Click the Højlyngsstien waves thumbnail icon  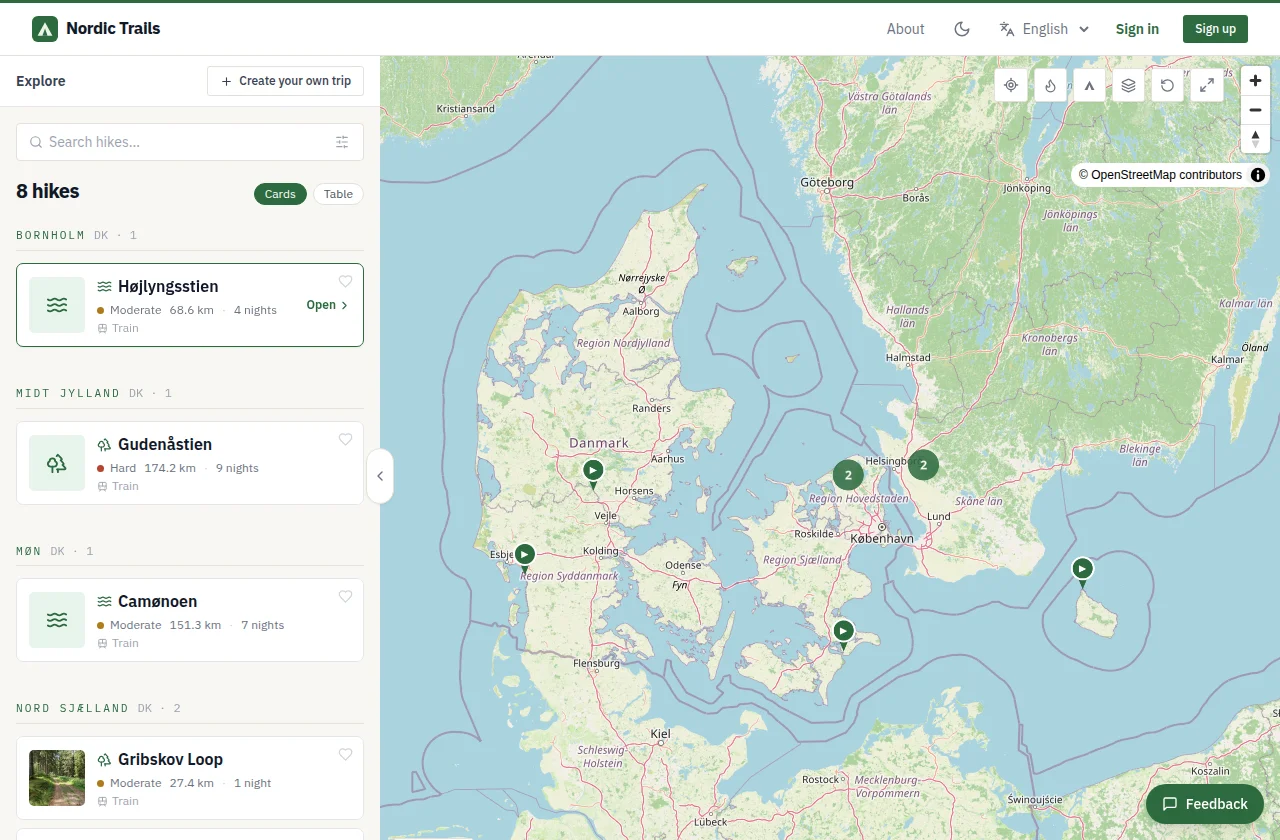57,305
